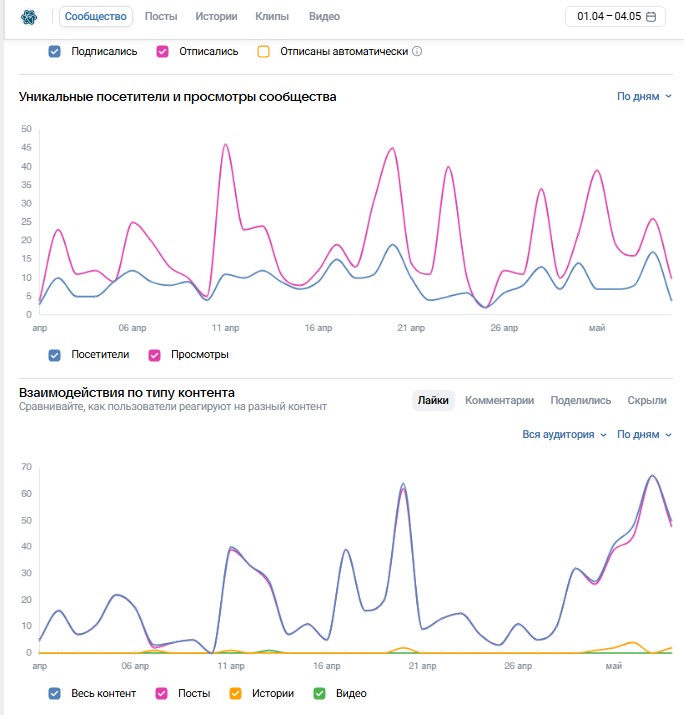Toggle the Посты legend checkbox
The width and height of the screenshot is (684, 715).
(161, 694)
